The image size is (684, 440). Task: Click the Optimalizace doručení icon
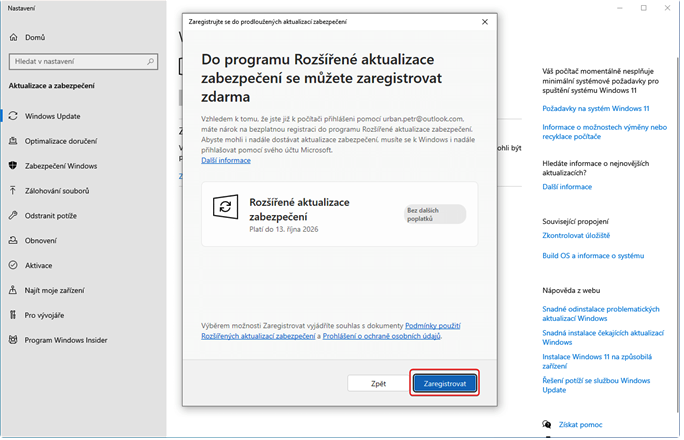[x=13, y=140]
